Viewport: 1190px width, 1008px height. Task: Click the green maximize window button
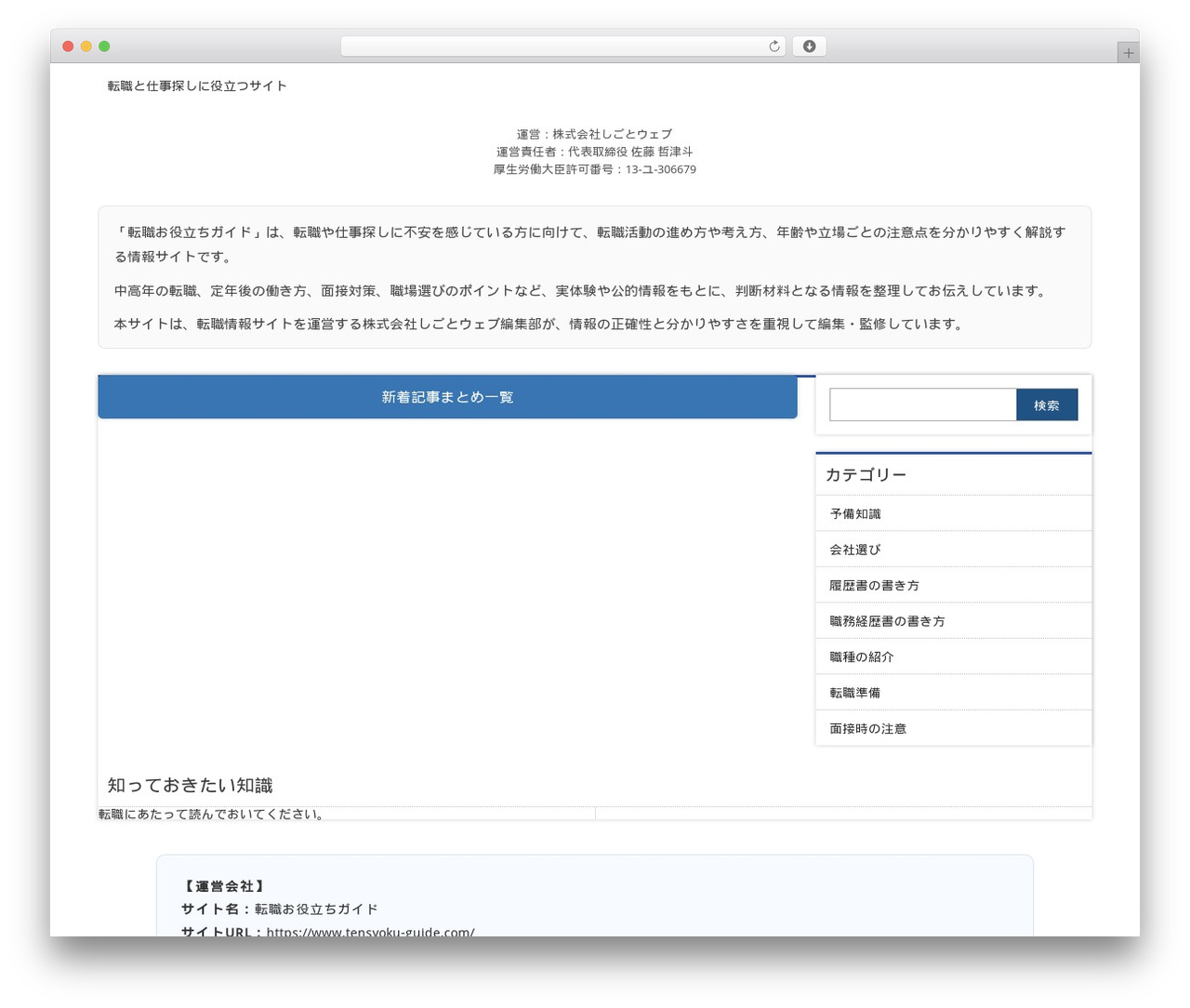click(x=104, y=46)
